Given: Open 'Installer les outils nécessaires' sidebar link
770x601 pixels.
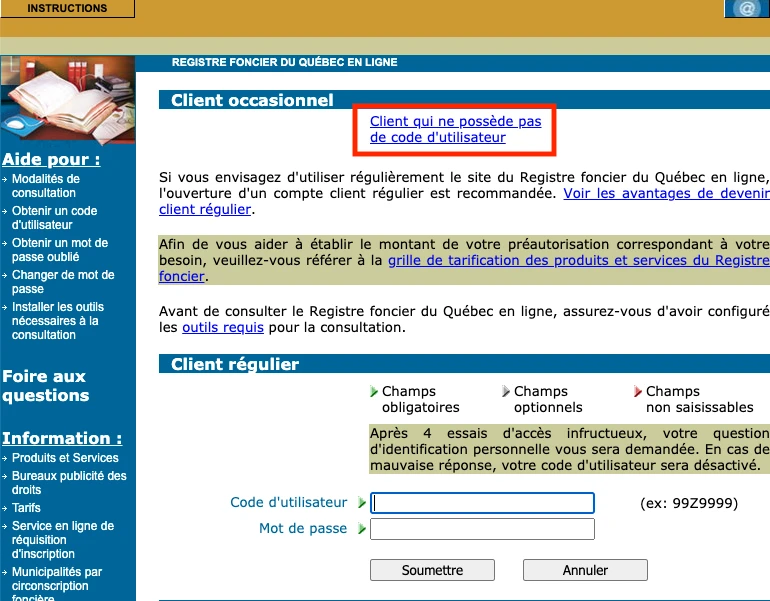Looking at the screenshot, I should click(57, 321).
